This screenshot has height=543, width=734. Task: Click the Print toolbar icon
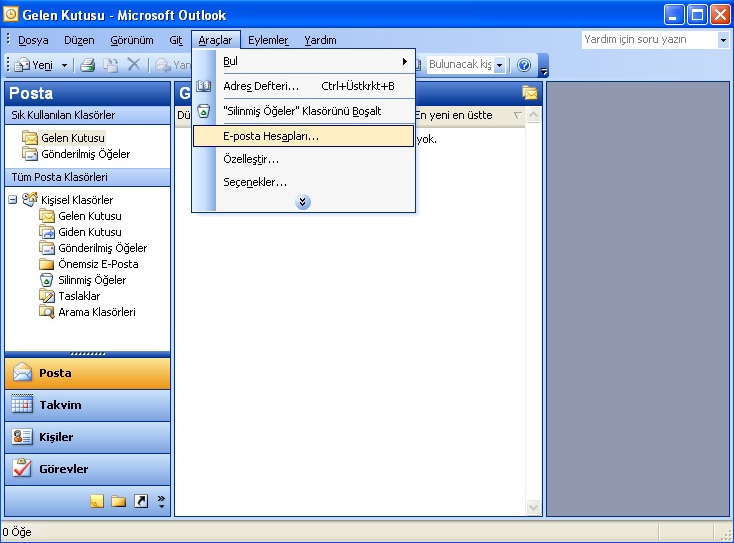click(x=88, y=65)
